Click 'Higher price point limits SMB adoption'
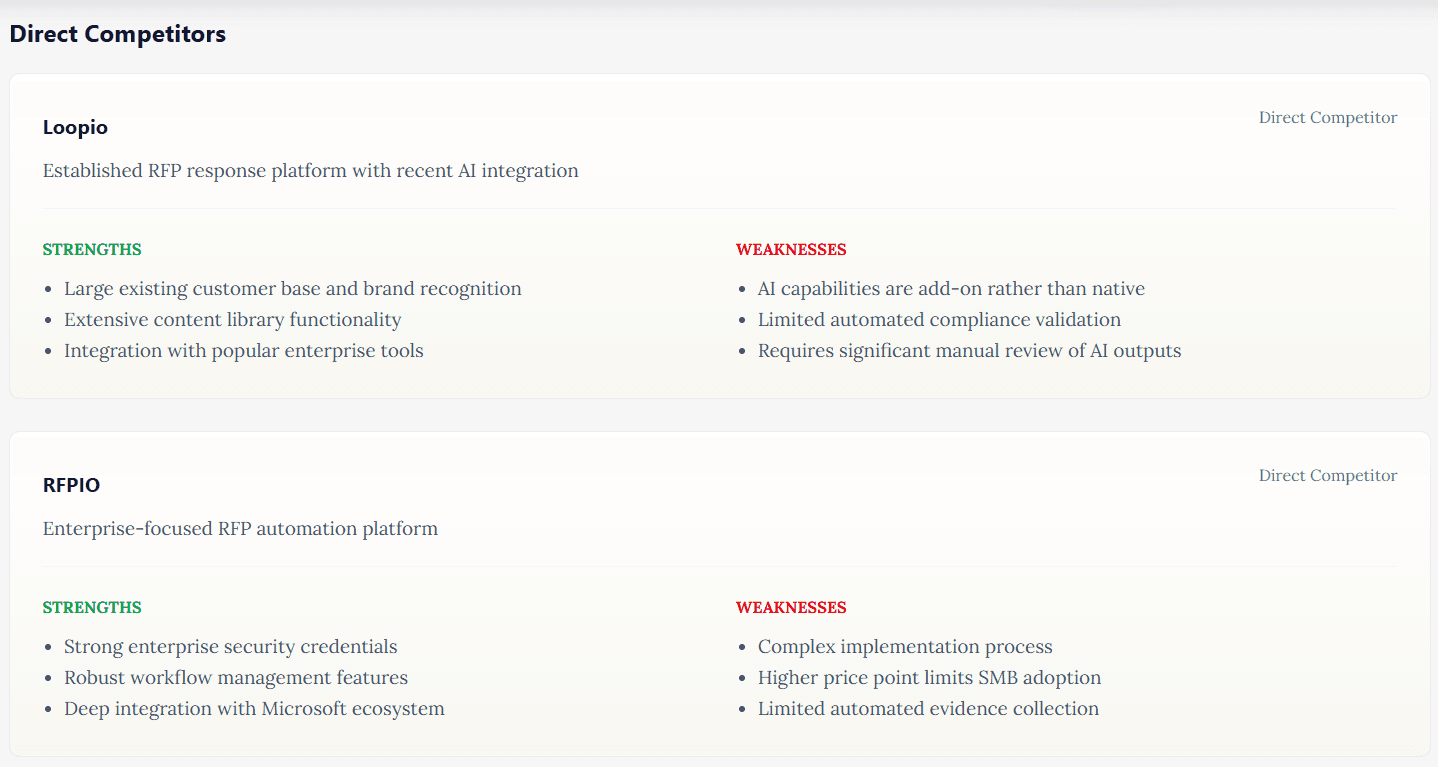The width and height of the screenshot is (1438, 767). (929, 678)
